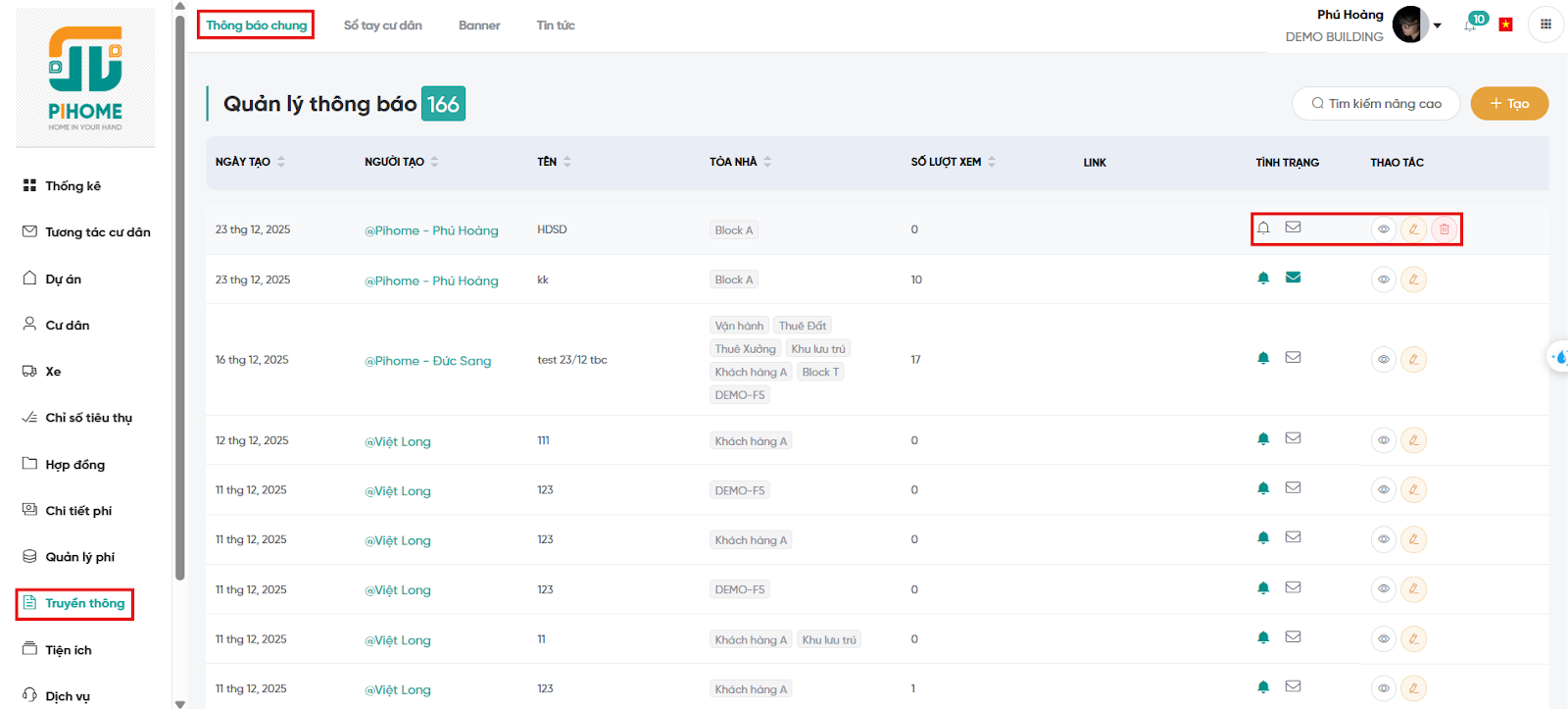Expand the Phú Hoàng user dropdown arrow

(x=1438, y=25)
